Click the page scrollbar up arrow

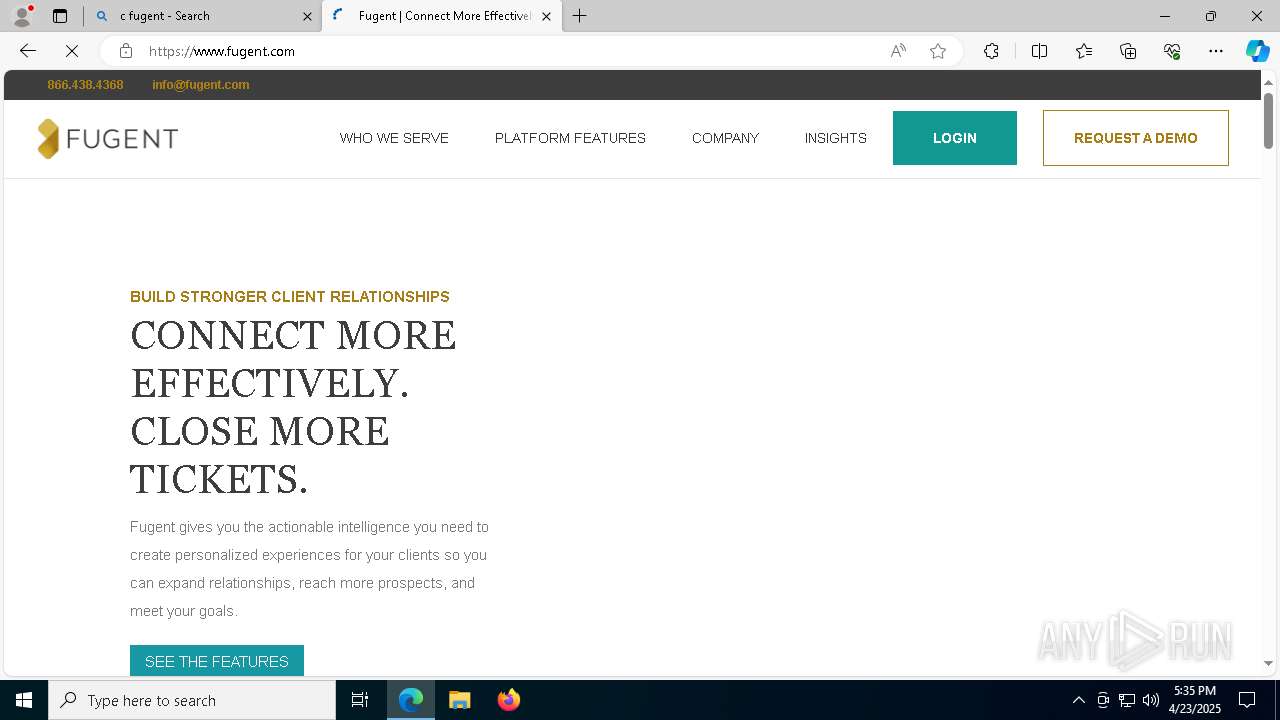click(1268, 82)
